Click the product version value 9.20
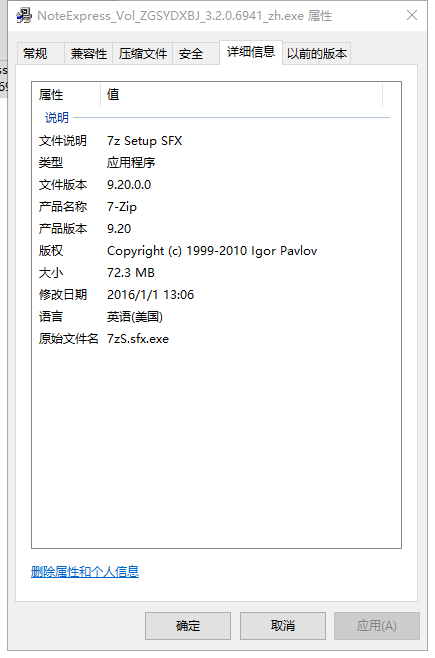This screenshot has height=658, width=435. (119, 229)
